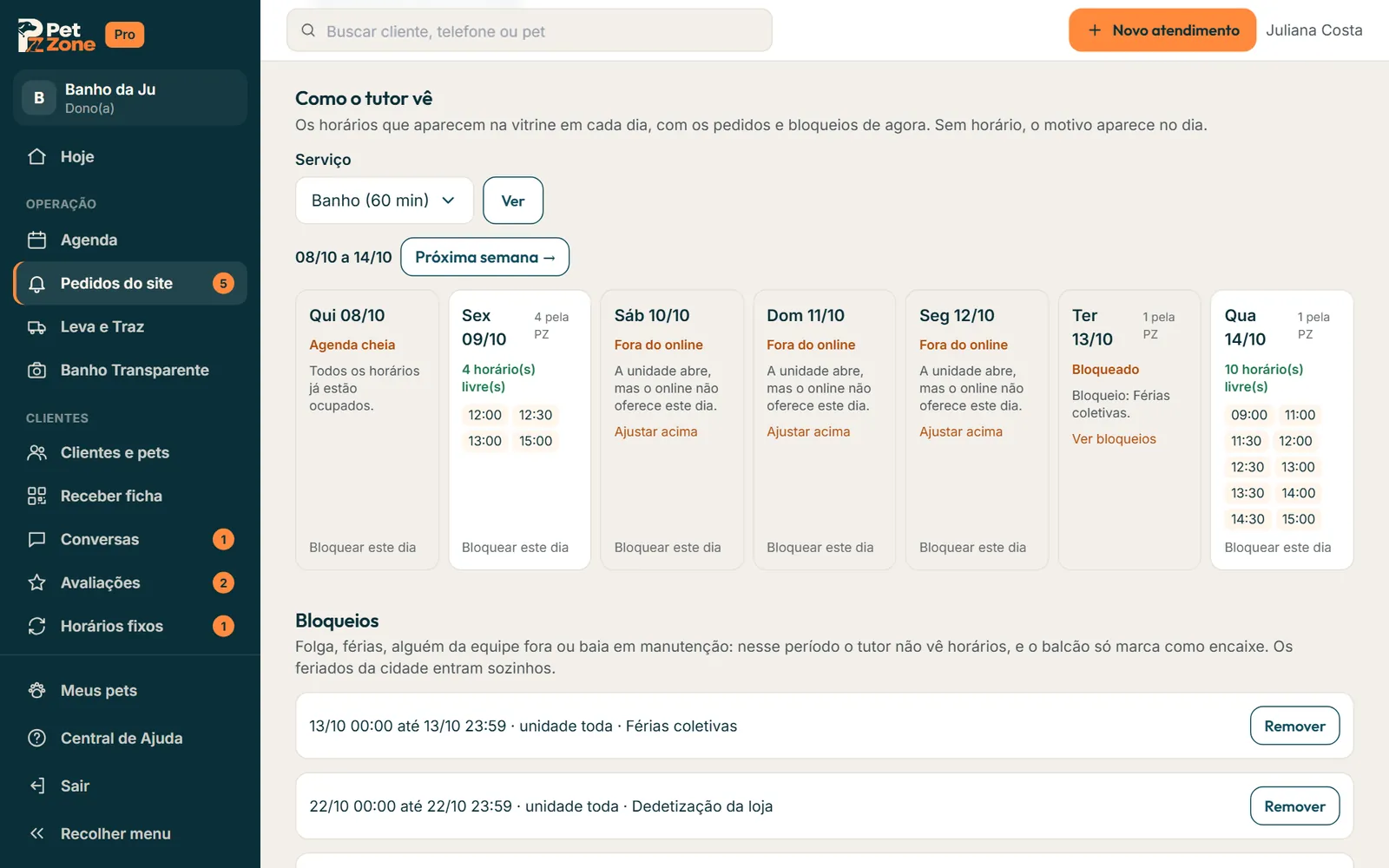Click Ajustar acima under Dom 11/10
The width and height of the screenshot is (1389, 868).
pyautogui.click(x=808, y=432)
